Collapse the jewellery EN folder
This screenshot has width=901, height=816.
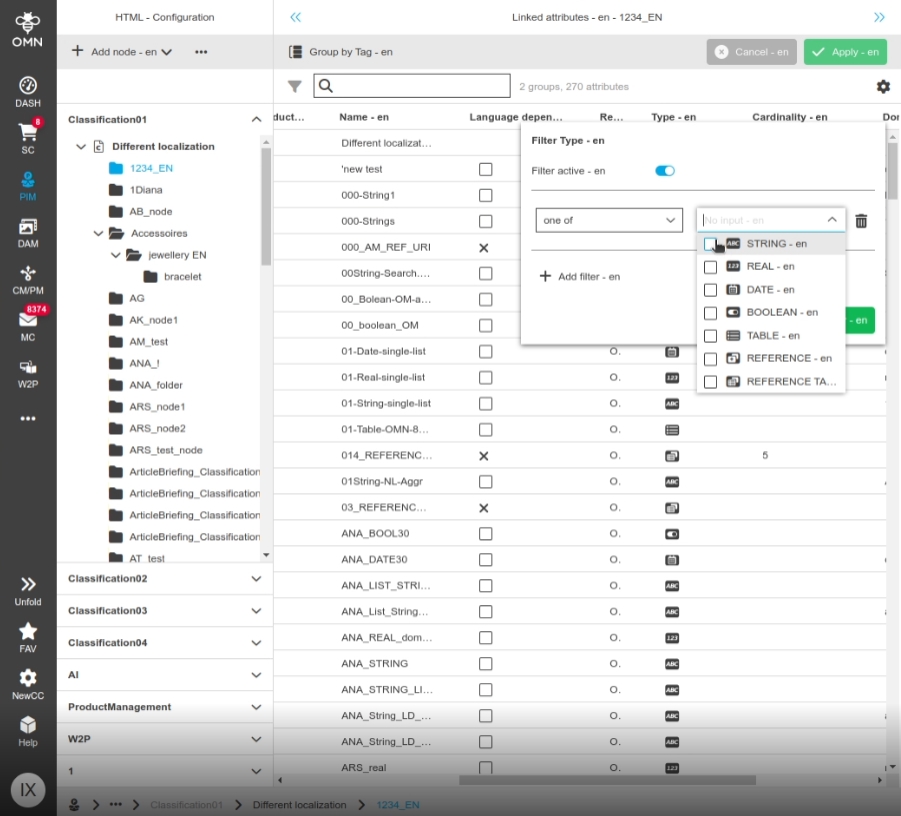(115, 255)
